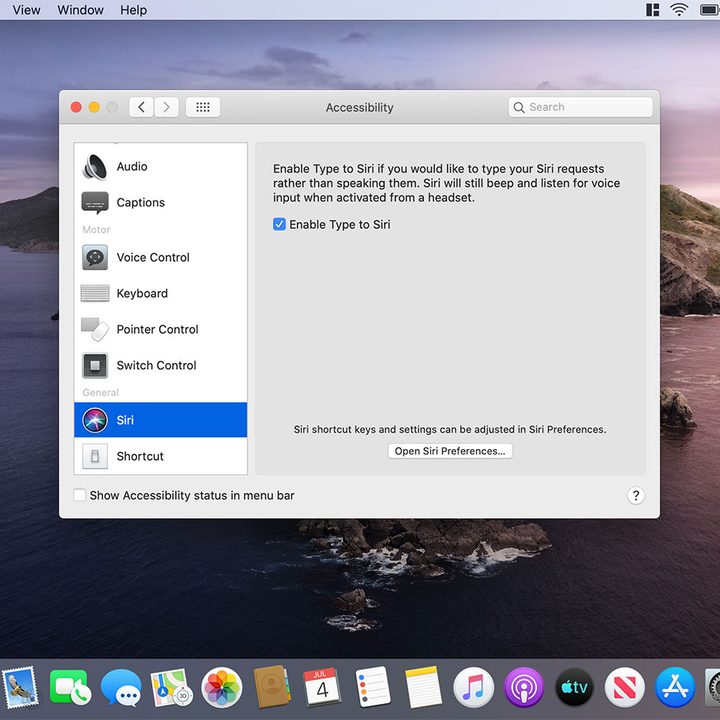Open Reminders from the dock
The width and height of the screenshot is (720, 720).
click(373, 687)
